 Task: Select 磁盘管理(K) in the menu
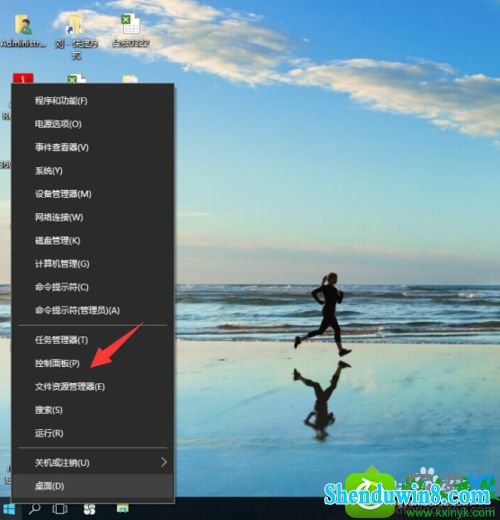(93, 241)
